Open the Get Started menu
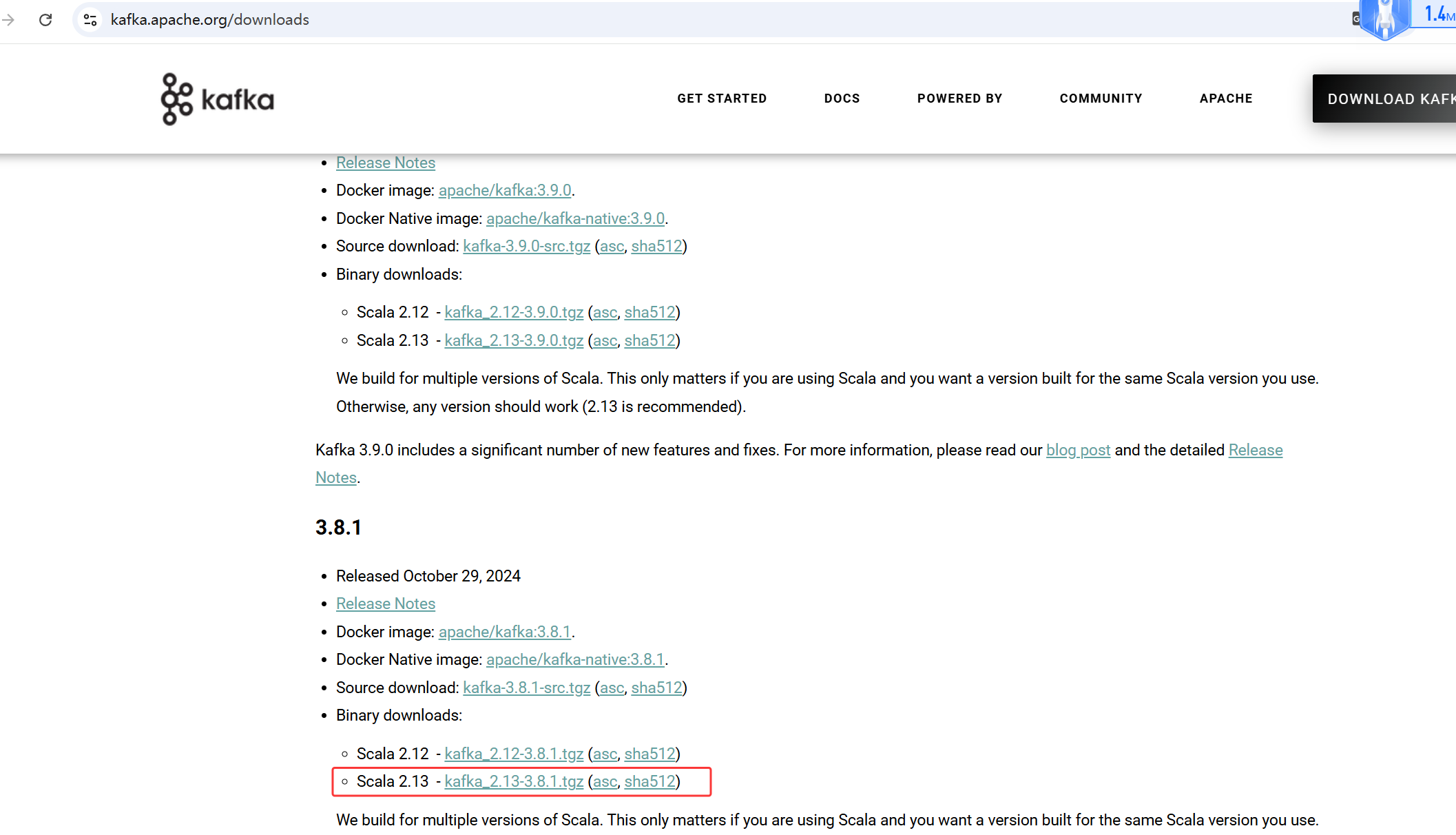The height and width of the screenshot is (835, 1456). 722,99
